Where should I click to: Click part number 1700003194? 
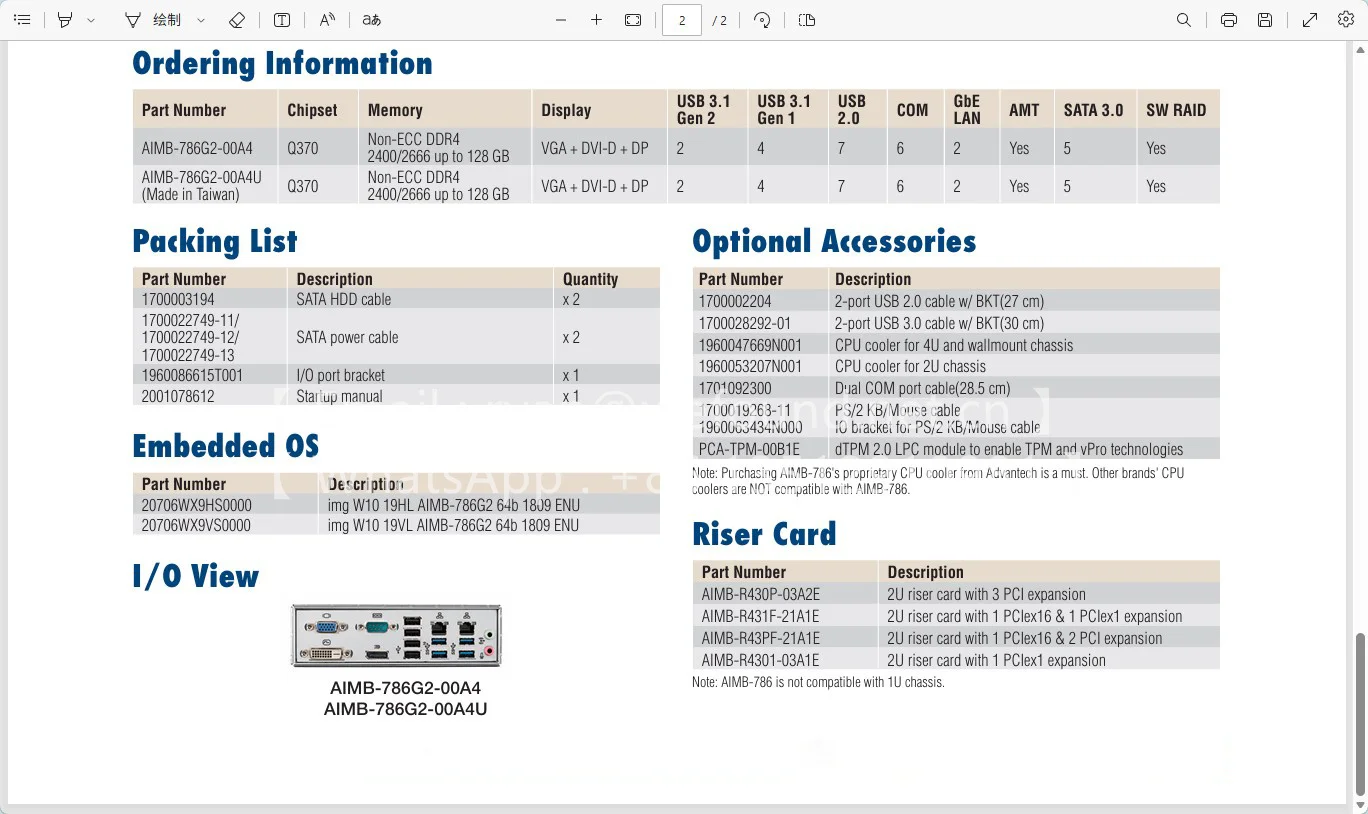[x=178, y=299]
